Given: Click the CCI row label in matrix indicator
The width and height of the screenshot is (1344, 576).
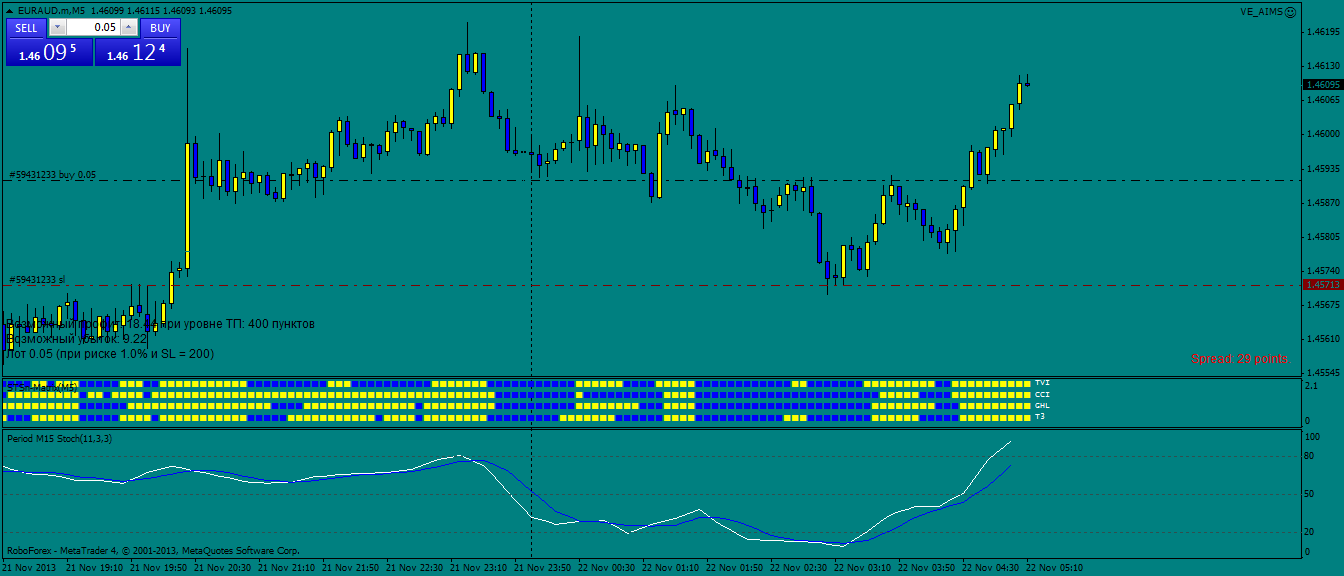Looking at the screenshot, I should (1043, 394).
